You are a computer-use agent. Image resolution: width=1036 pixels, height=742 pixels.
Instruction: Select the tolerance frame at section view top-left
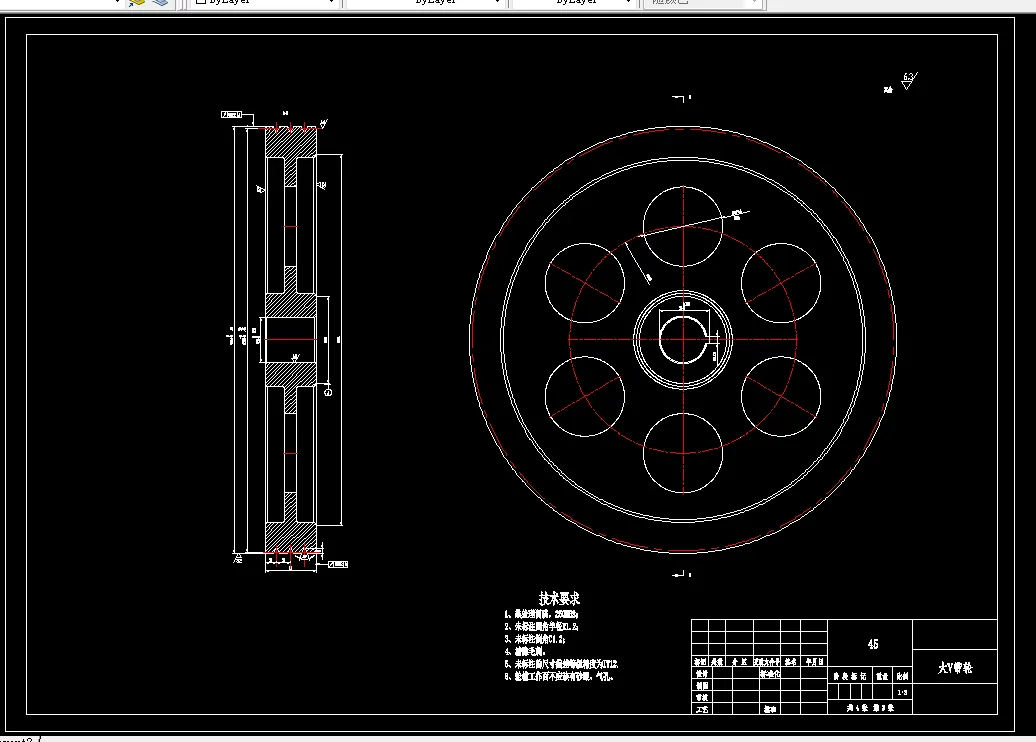tap(232, 115)
